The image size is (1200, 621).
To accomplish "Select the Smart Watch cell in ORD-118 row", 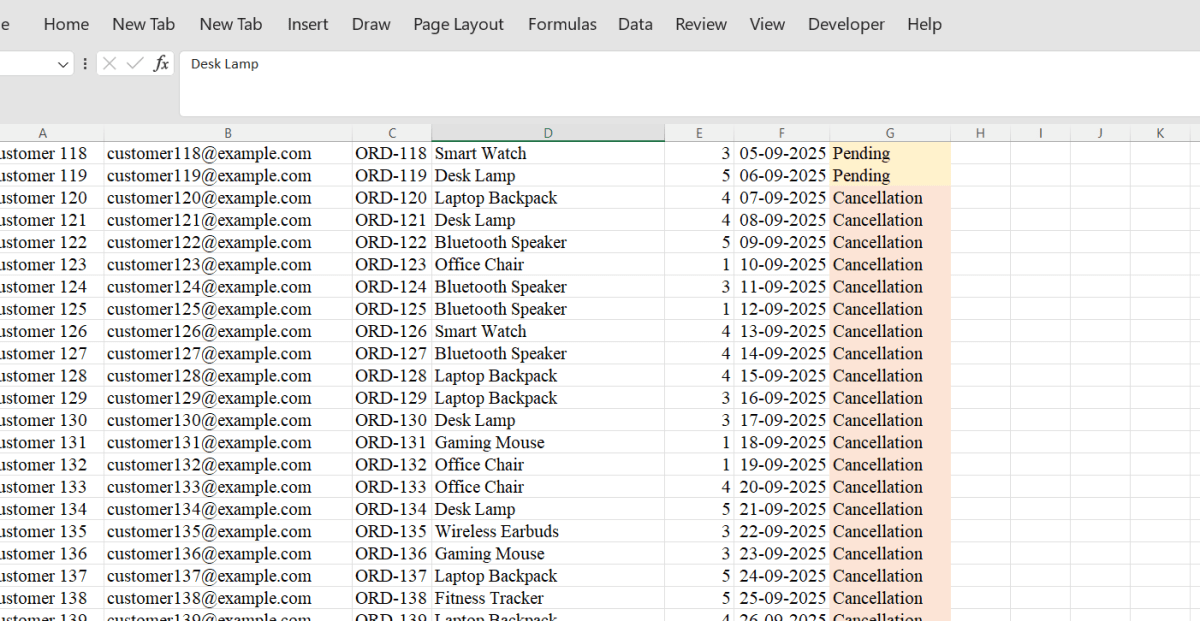I will pos(548,154).
